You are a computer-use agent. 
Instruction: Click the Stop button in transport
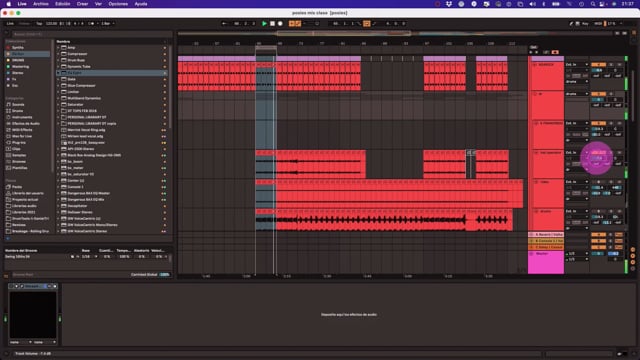tap(272, 24)
